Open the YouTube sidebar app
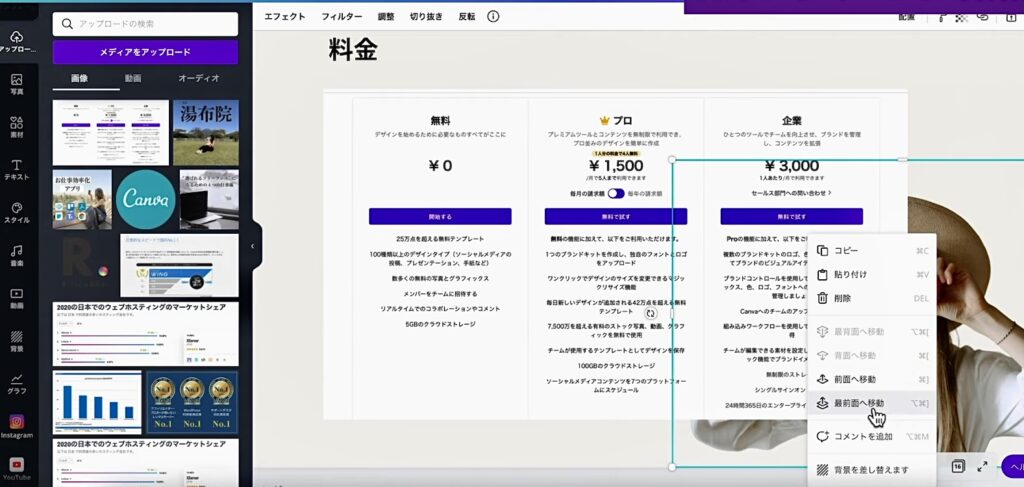Image resolution: width=1024 pixels, height=487 pixels. (17, 469)
